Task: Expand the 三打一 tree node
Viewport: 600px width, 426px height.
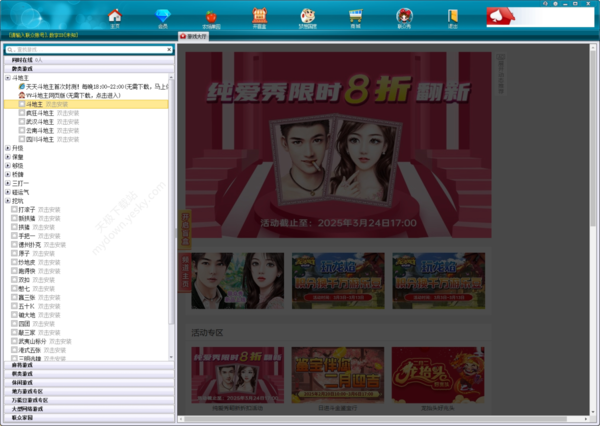Action: coord(8,183)
